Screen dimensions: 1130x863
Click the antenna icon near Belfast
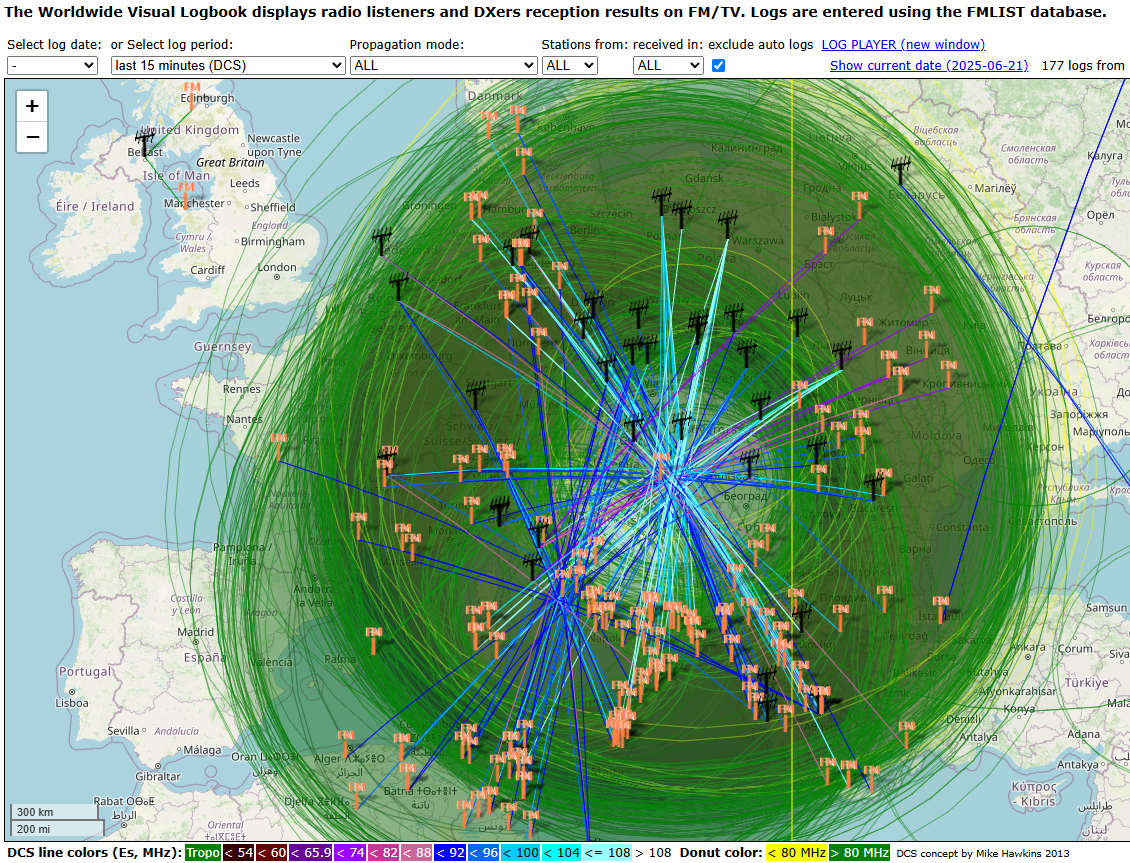pyautogui.click(x=144, y=141)
